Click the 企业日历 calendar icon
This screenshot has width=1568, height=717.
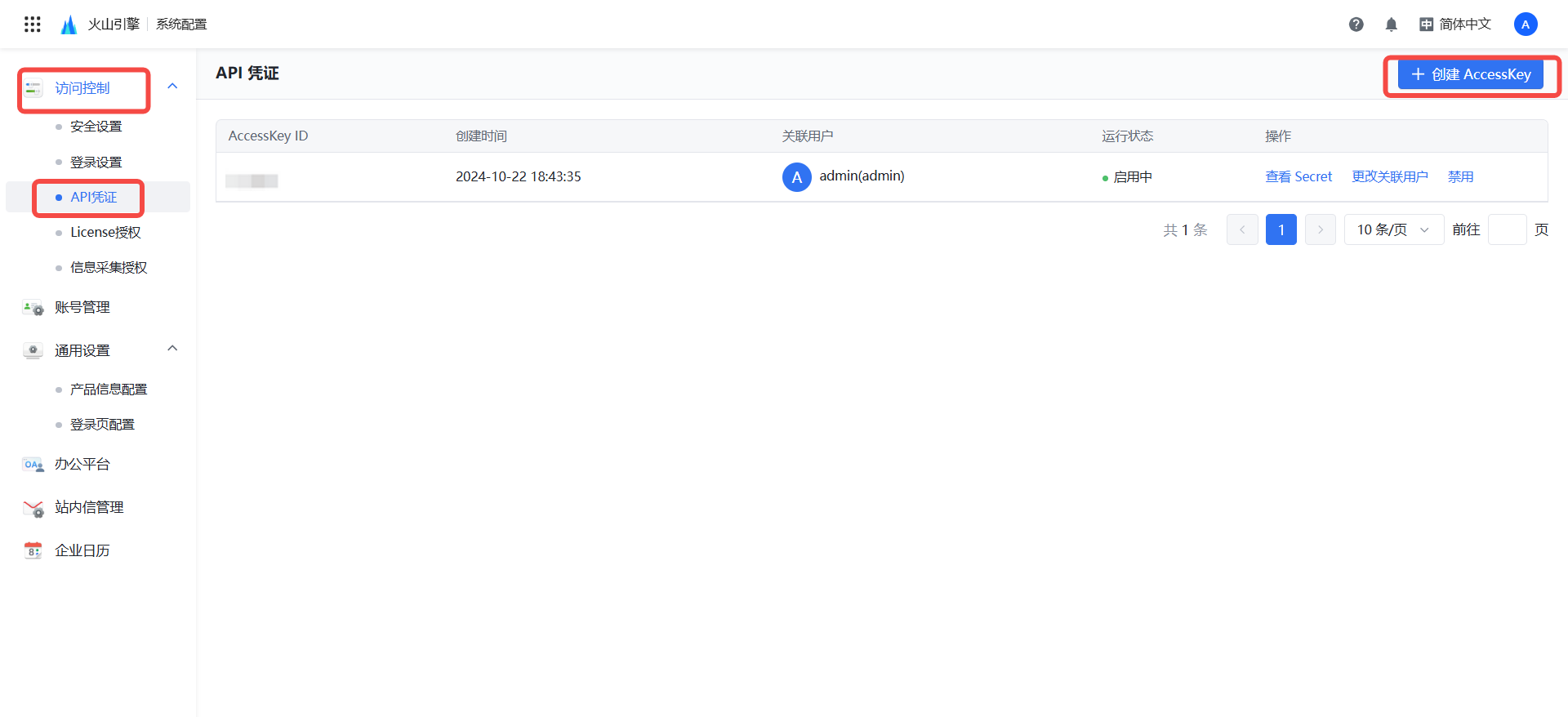click(x=33, y=551)
